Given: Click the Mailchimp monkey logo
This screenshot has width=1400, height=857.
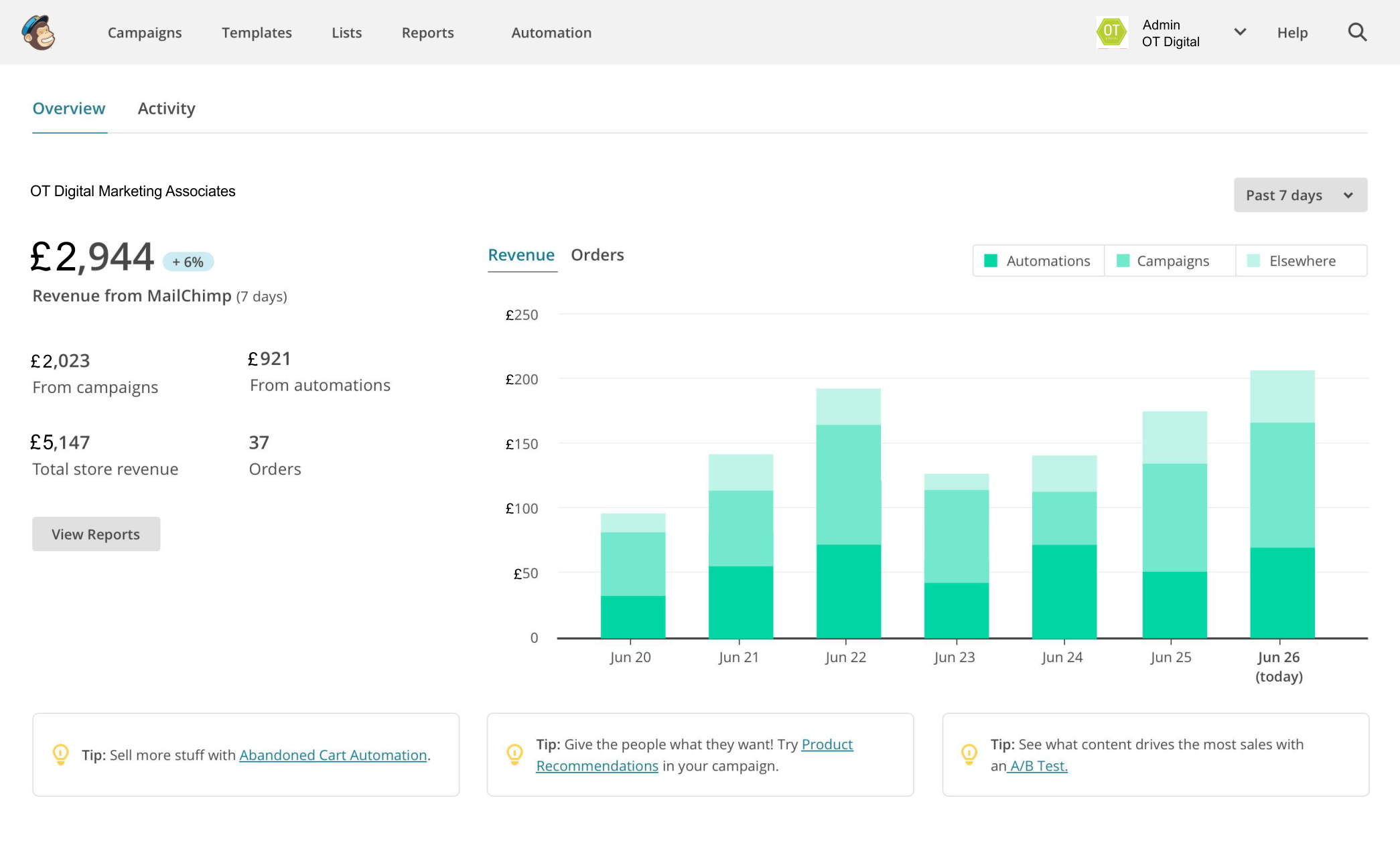Looking at the screenshot, I should (x=38, y=33).
